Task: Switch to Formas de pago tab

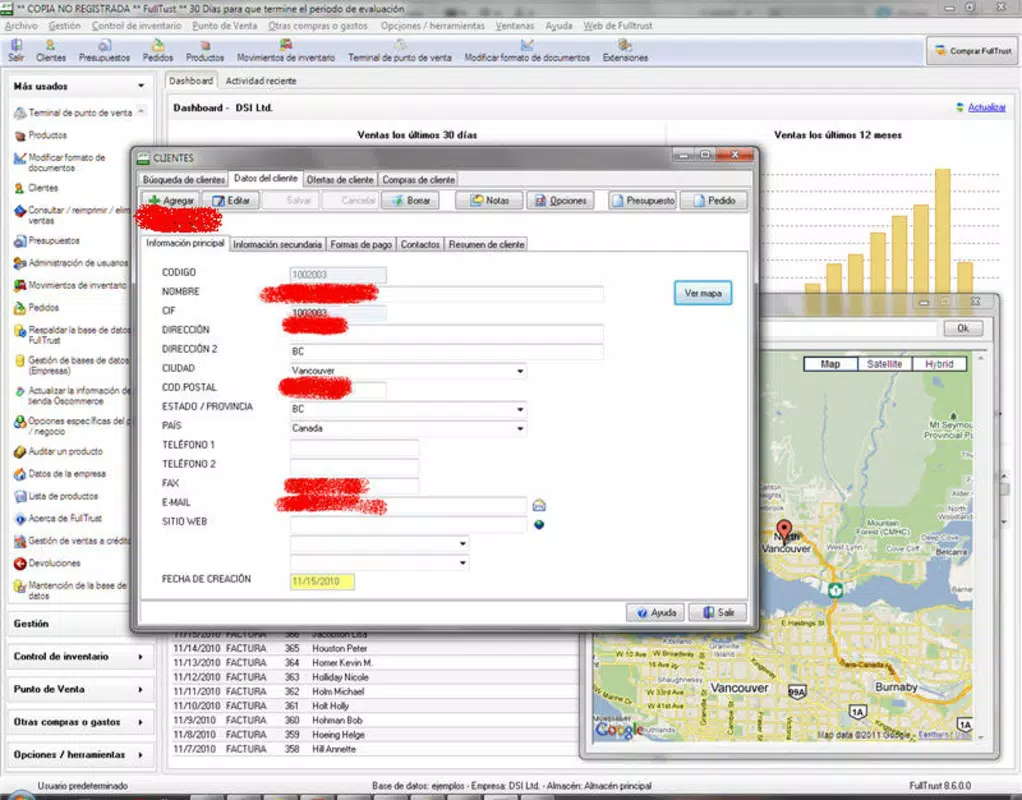Action: pos(361,244)
